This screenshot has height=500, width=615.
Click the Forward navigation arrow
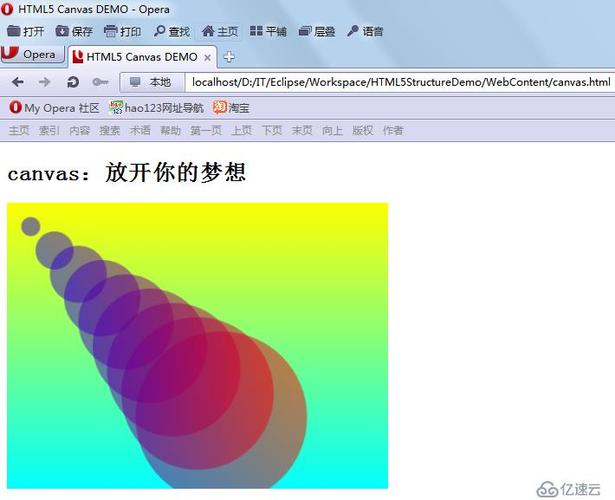coord(44,82)
